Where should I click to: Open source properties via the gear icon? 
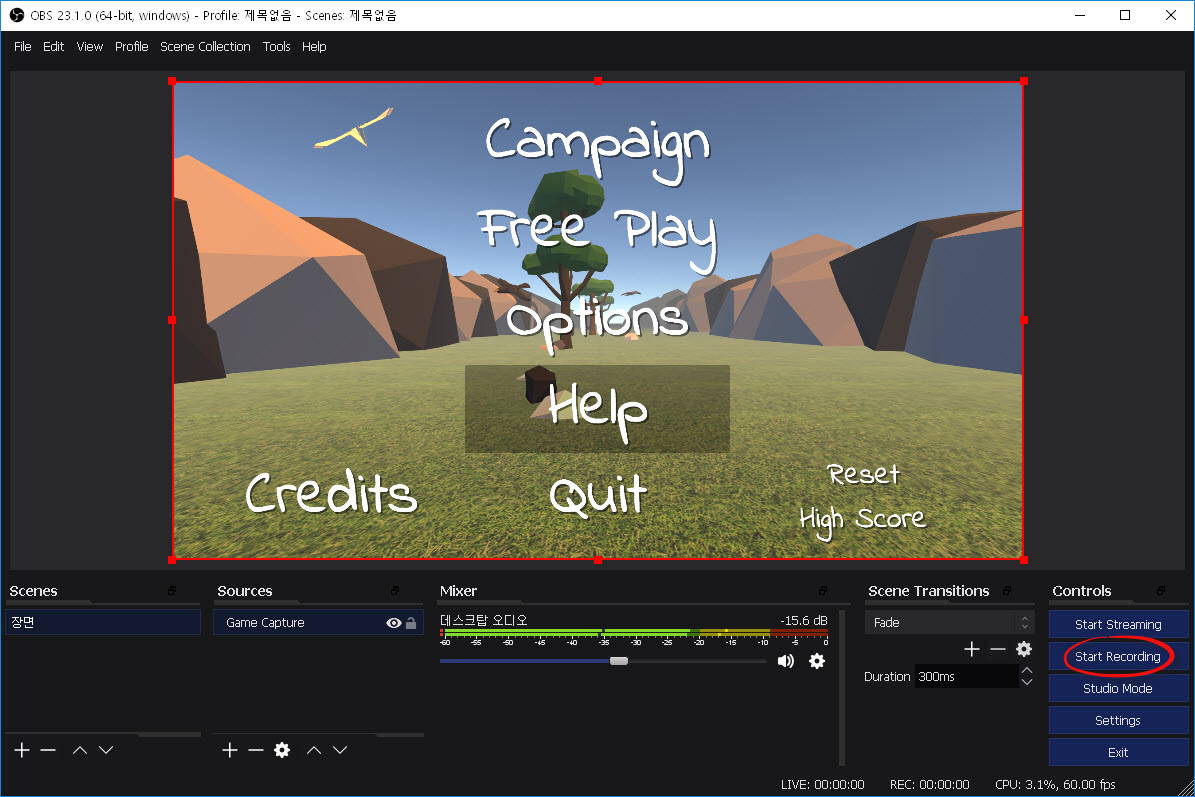coord(282,751)
